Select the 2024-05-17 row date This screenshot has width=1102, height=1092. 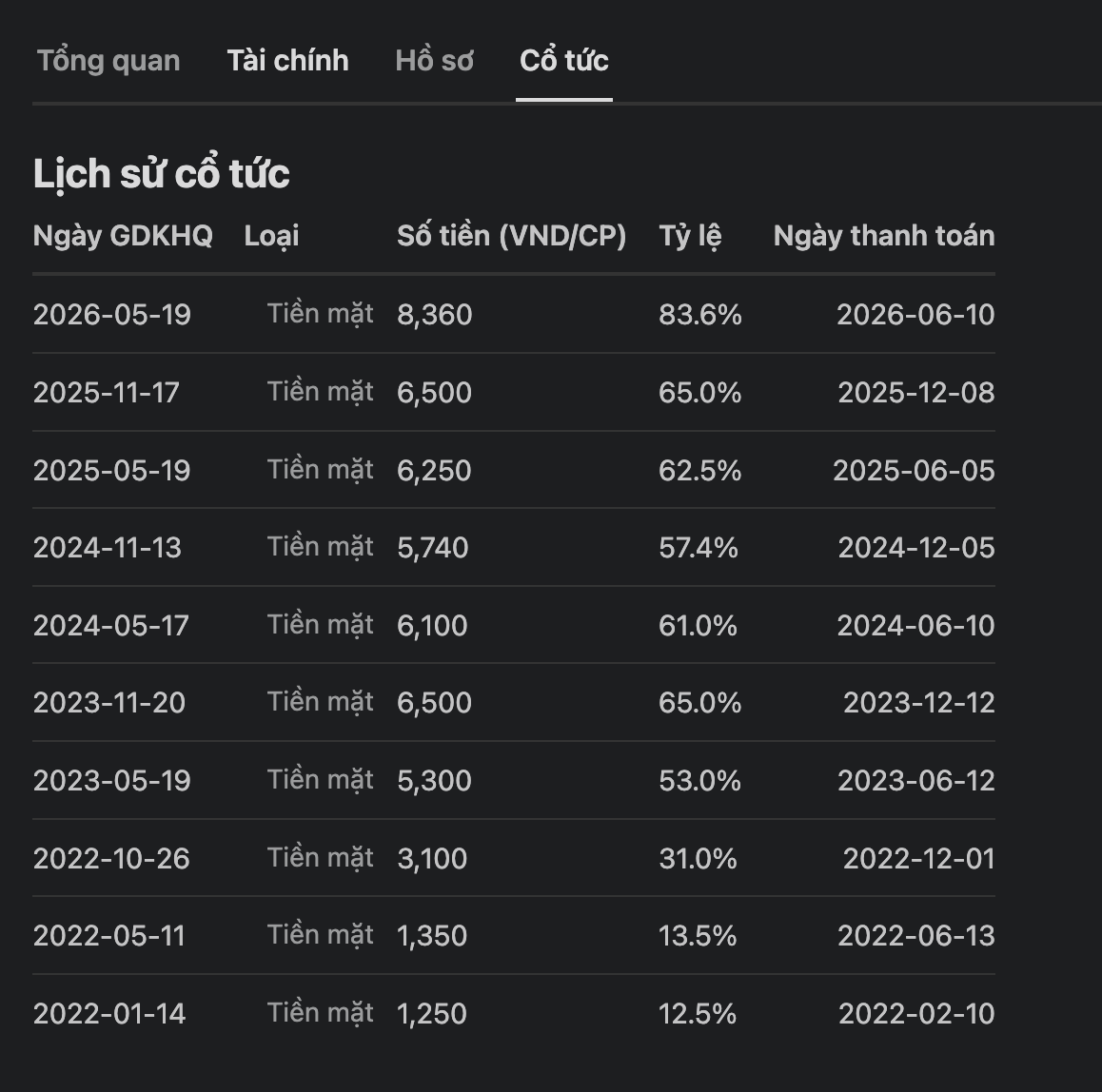(x=111, y=626)
